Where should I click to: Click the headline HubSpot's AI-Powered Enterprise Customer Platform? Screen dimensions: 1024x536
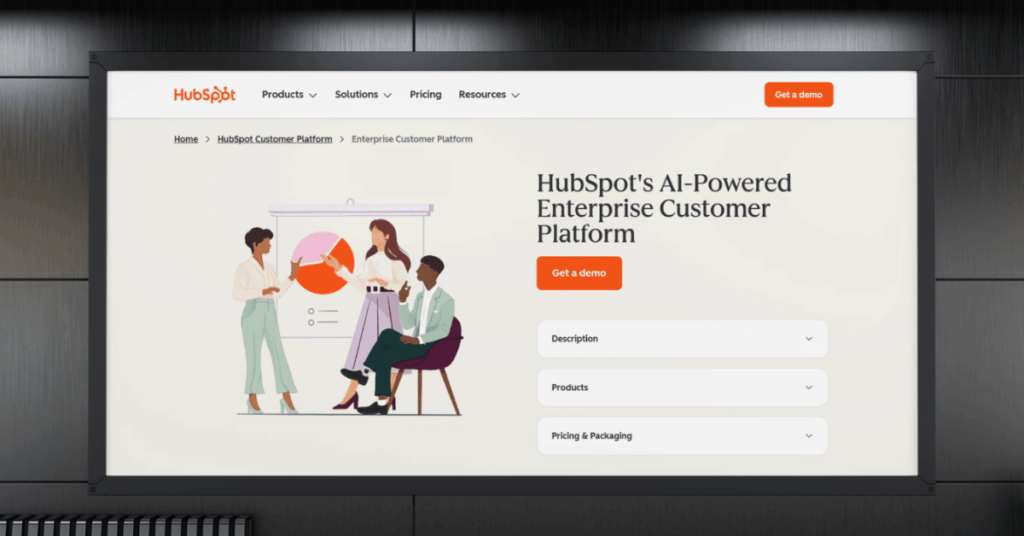click(664, 208)
